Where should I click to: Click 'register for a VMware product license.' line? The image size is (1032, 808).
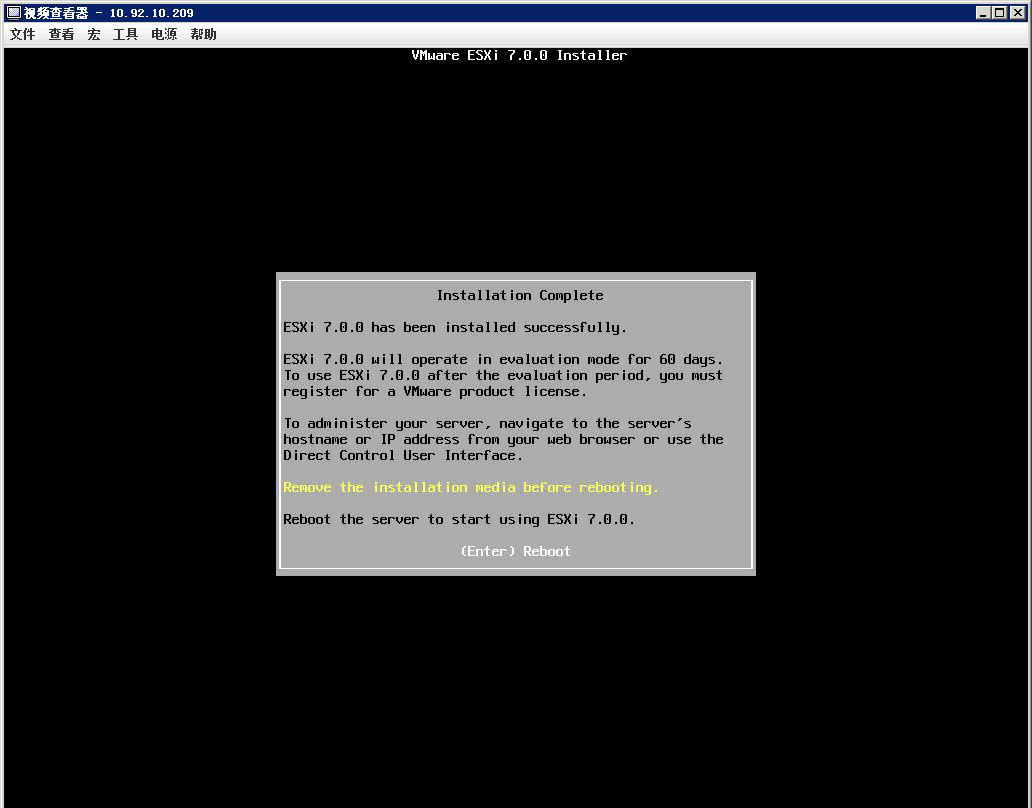(x=434, y=391)
